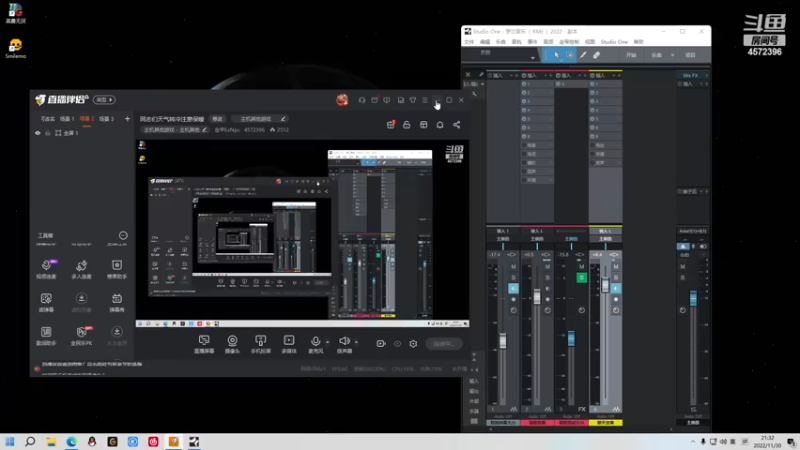Screen dimensions: 800x450
Task: Toggle record arm dot on channel 4
Action: tap(616, 299)
